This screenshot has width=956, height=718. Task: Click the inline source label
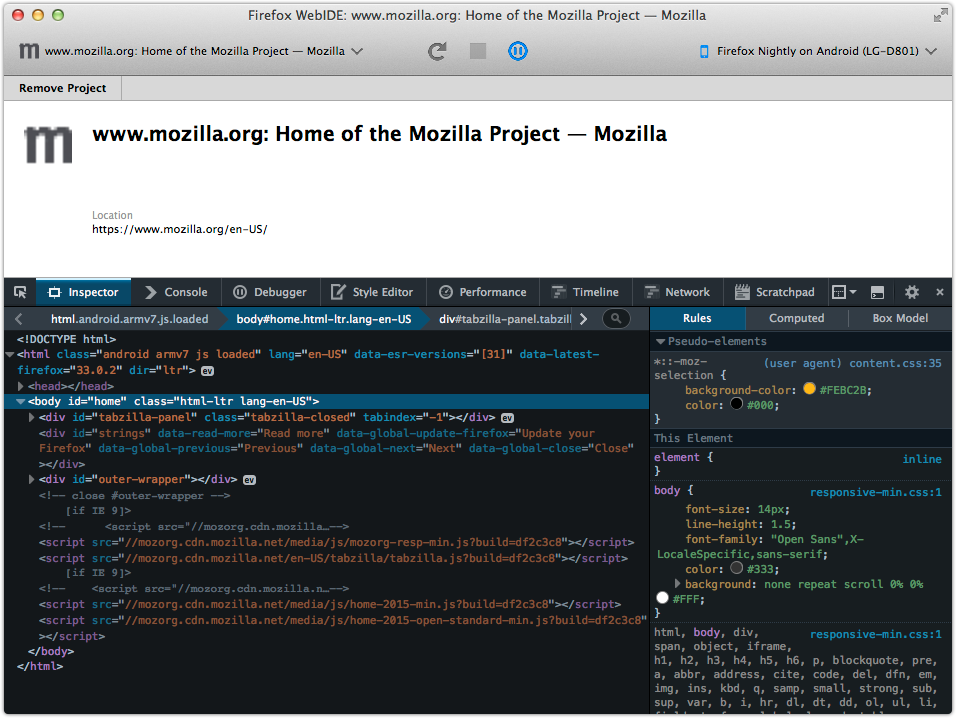tap(922, 459)
